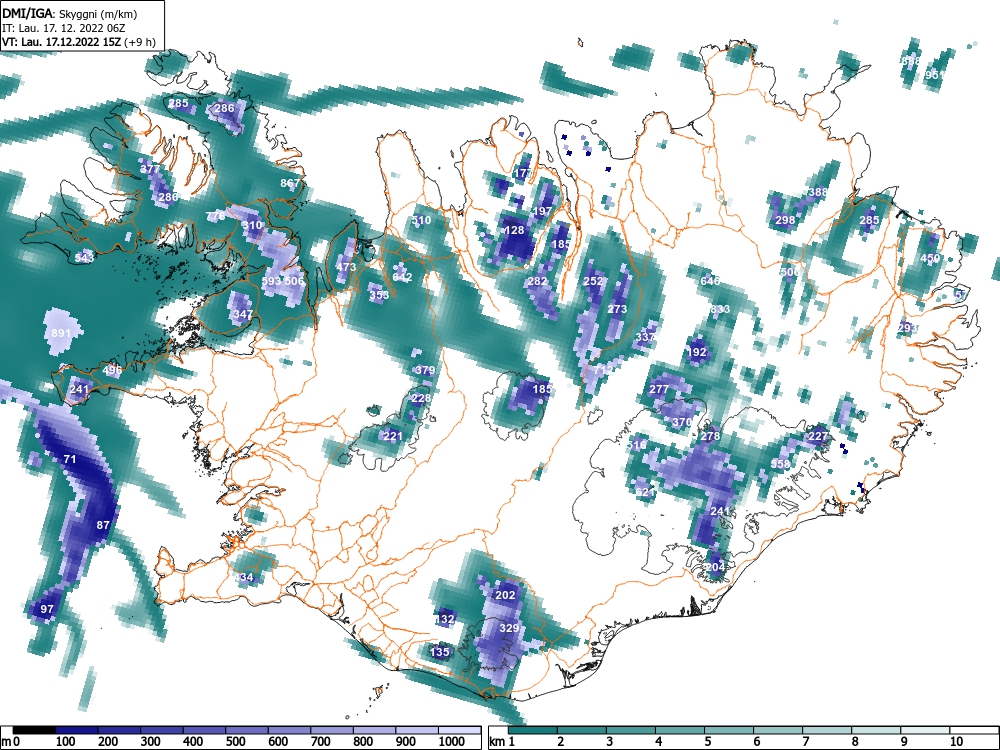Viewport: 1000px width, 750px height.
Task: Click the 370 visibility value
Action: click(x=682, y=422)
